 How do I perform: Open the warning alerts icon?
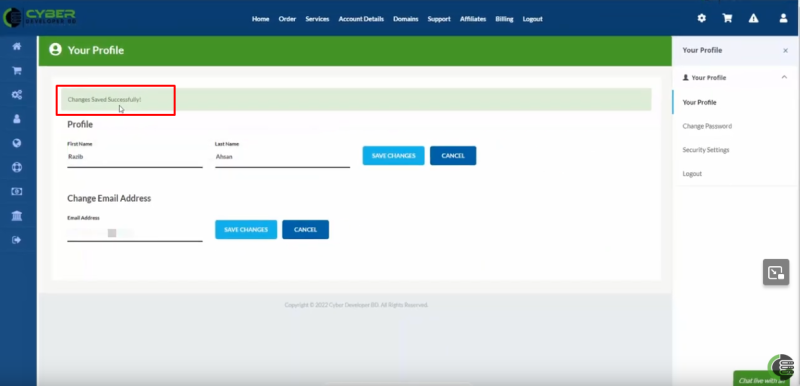[x=754, y=18]
